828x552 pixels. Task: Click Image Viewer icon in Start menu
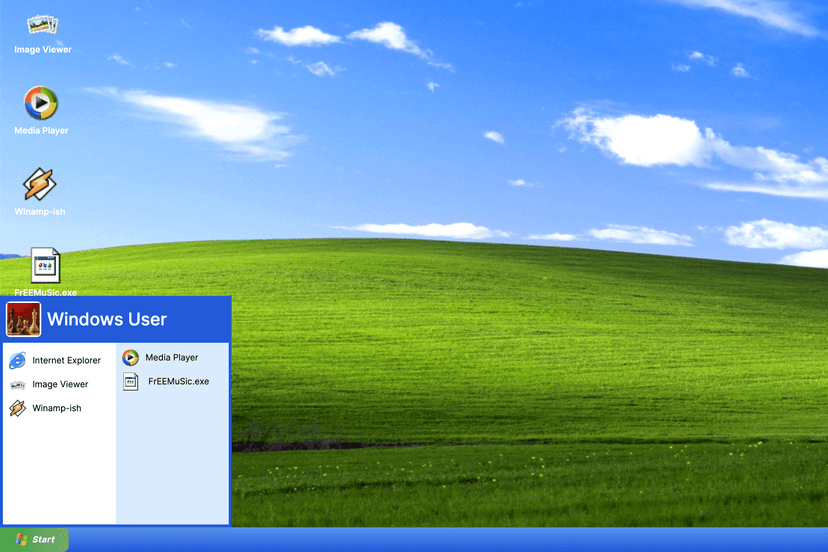(x=17, y=385)
